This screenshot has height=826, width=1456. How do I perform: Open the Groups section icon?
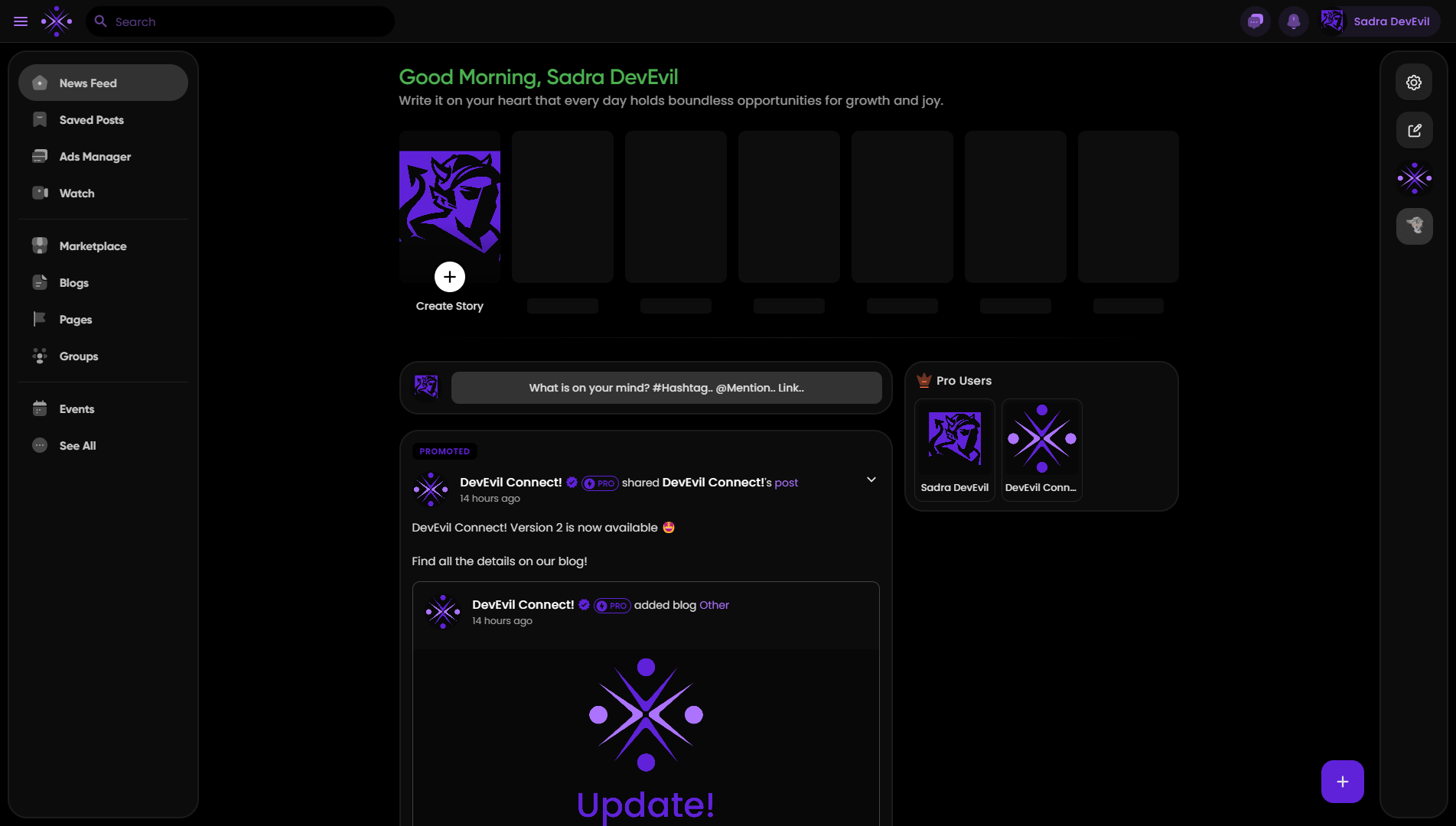coord(39,356)
